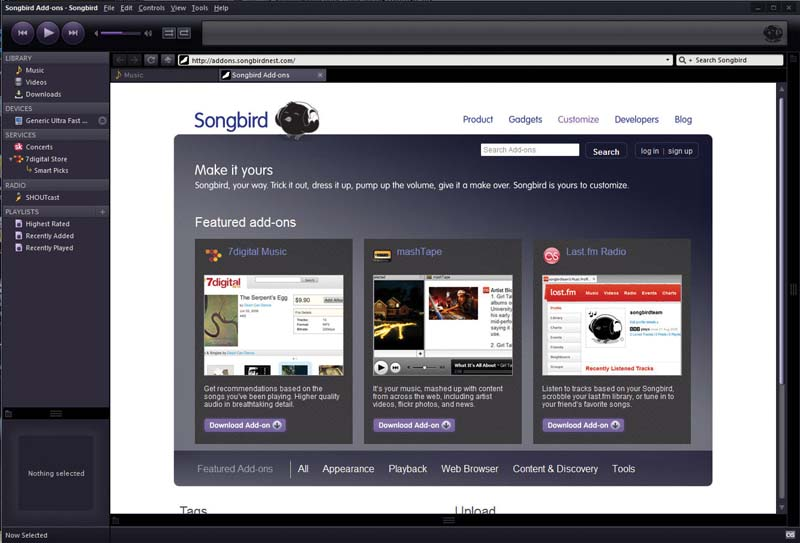The image size is (800, 543).
Task: Eject the Generic Ultra Fast device
Action: coord(102,121)
